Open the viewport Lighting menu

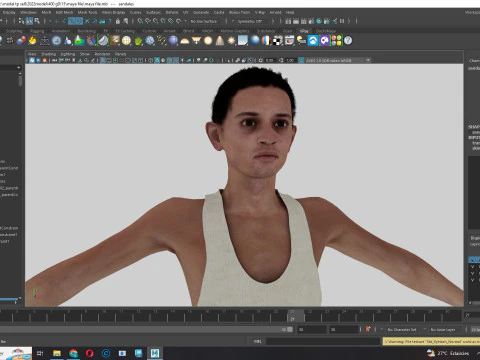[68, 54]
